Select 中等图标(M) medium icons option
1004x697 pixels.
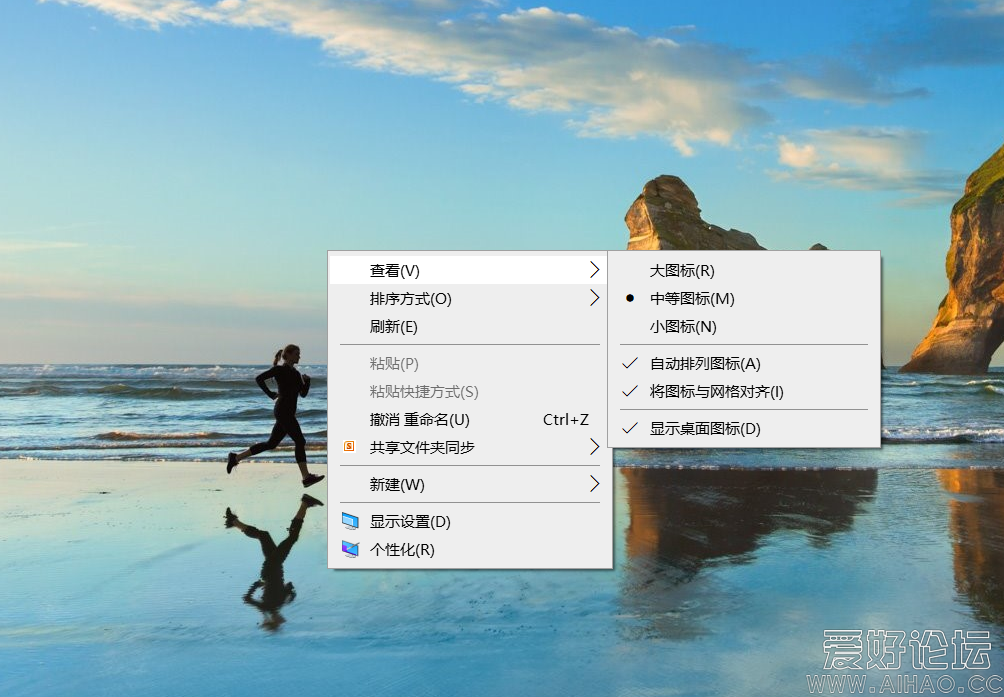(x=692, y=298)
